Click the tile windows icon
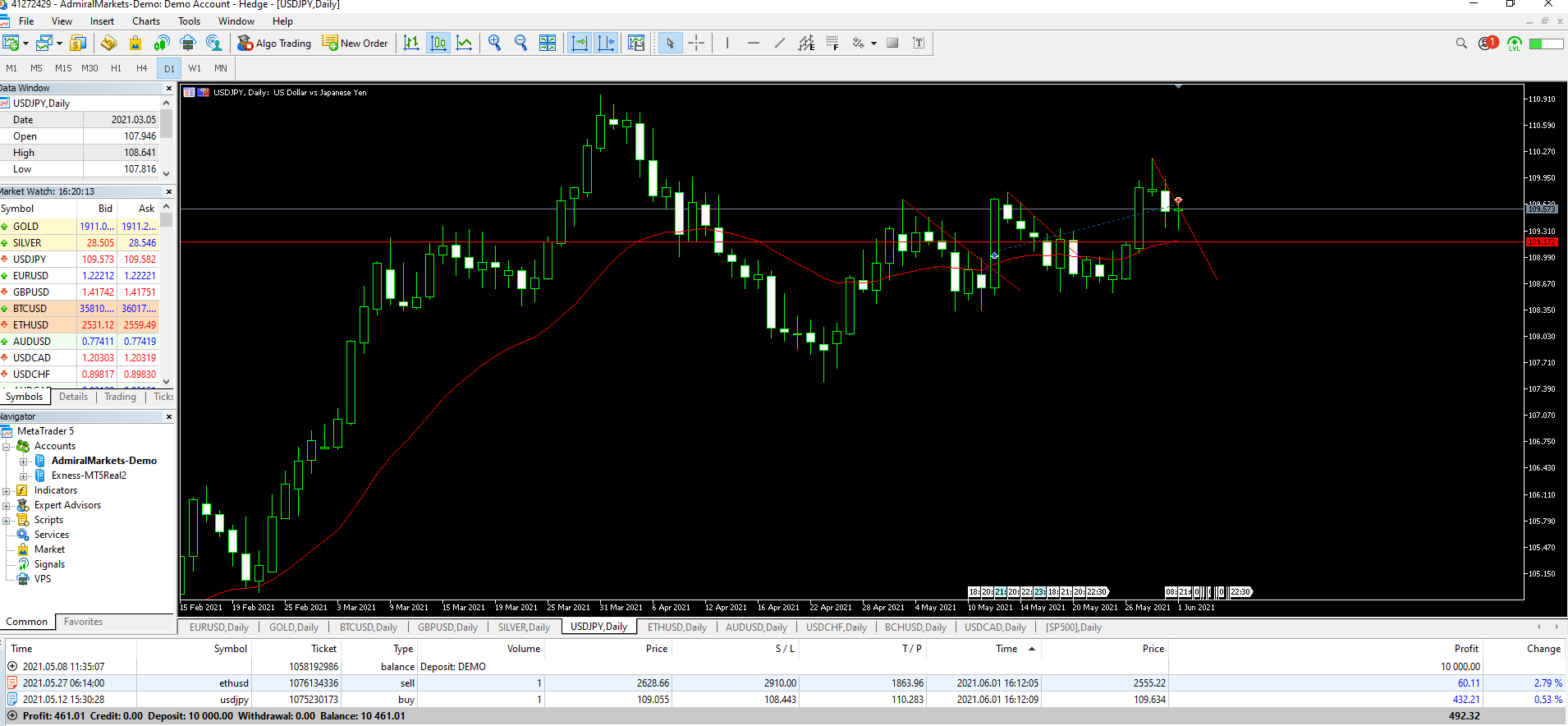The width and height of the screenshot is (1568, 726). coord(548,43)
